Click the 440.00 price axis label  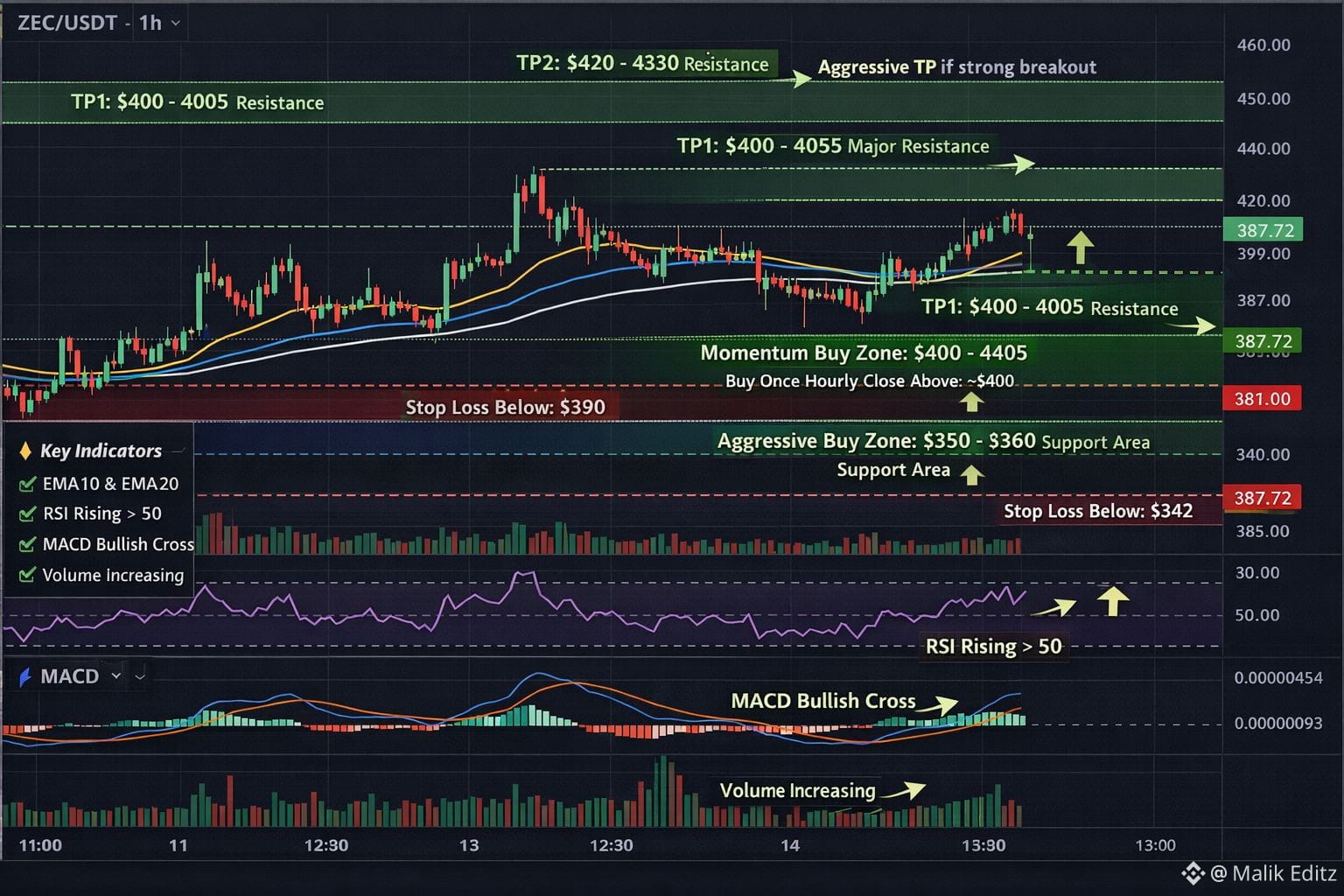coord(1263,149)
